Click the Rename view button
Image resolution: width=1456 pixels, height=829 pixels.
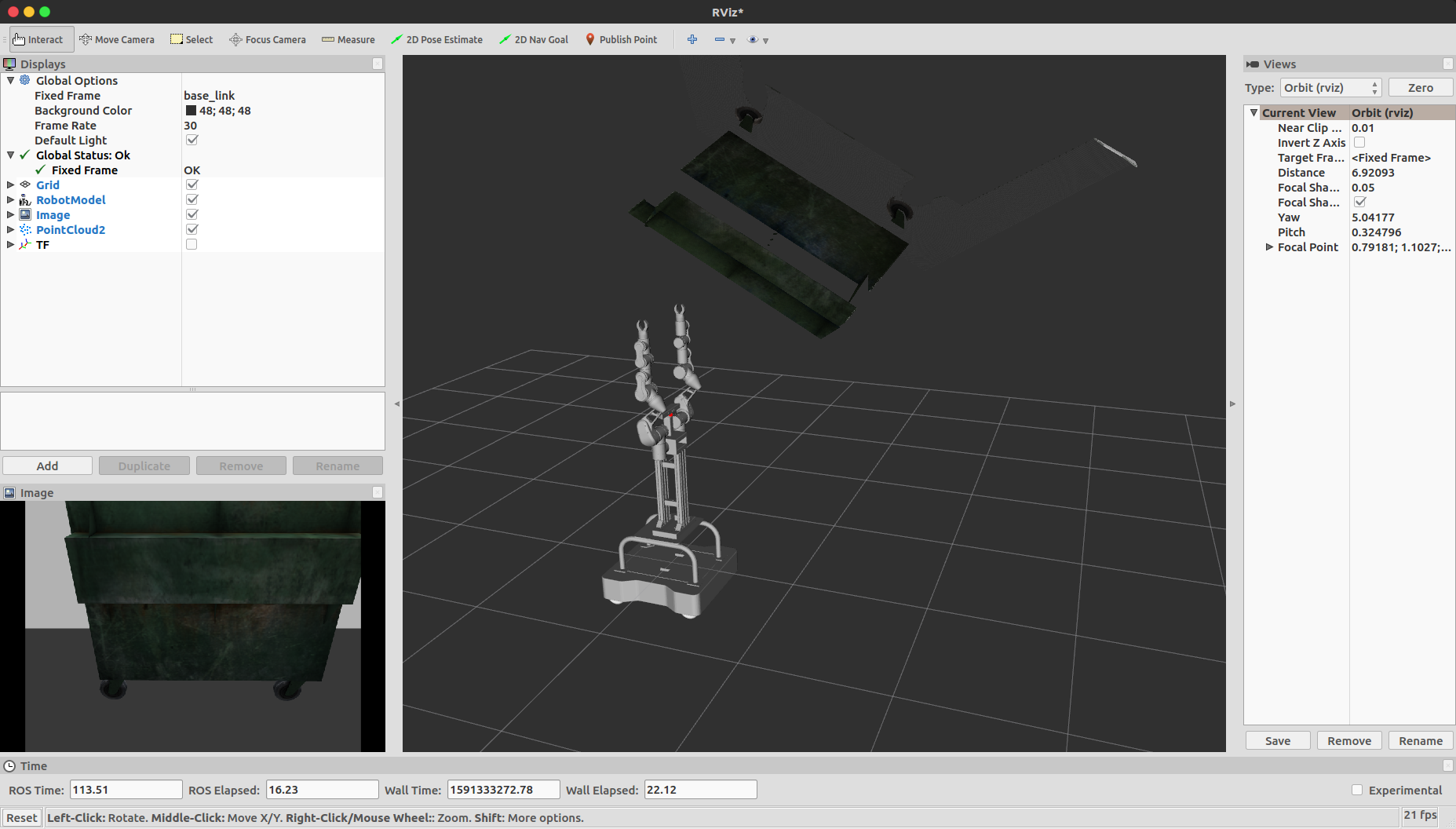pos(1421,740)
